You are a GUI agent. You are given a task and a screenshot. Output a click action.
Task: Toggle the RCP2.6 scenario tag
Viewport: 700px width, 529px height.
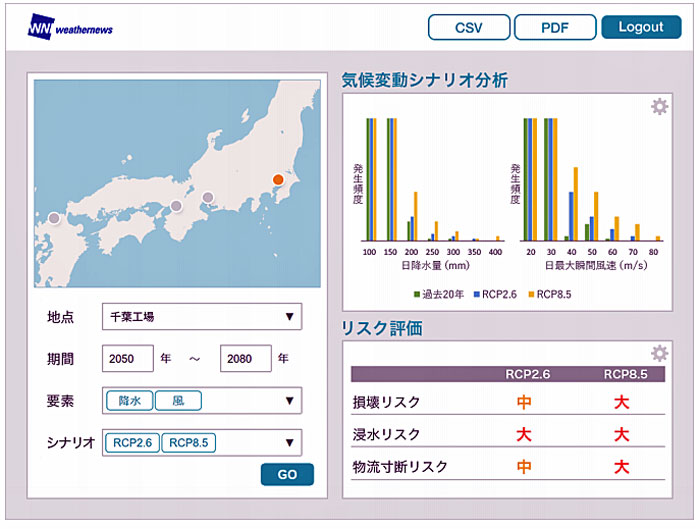pos(133,443)
